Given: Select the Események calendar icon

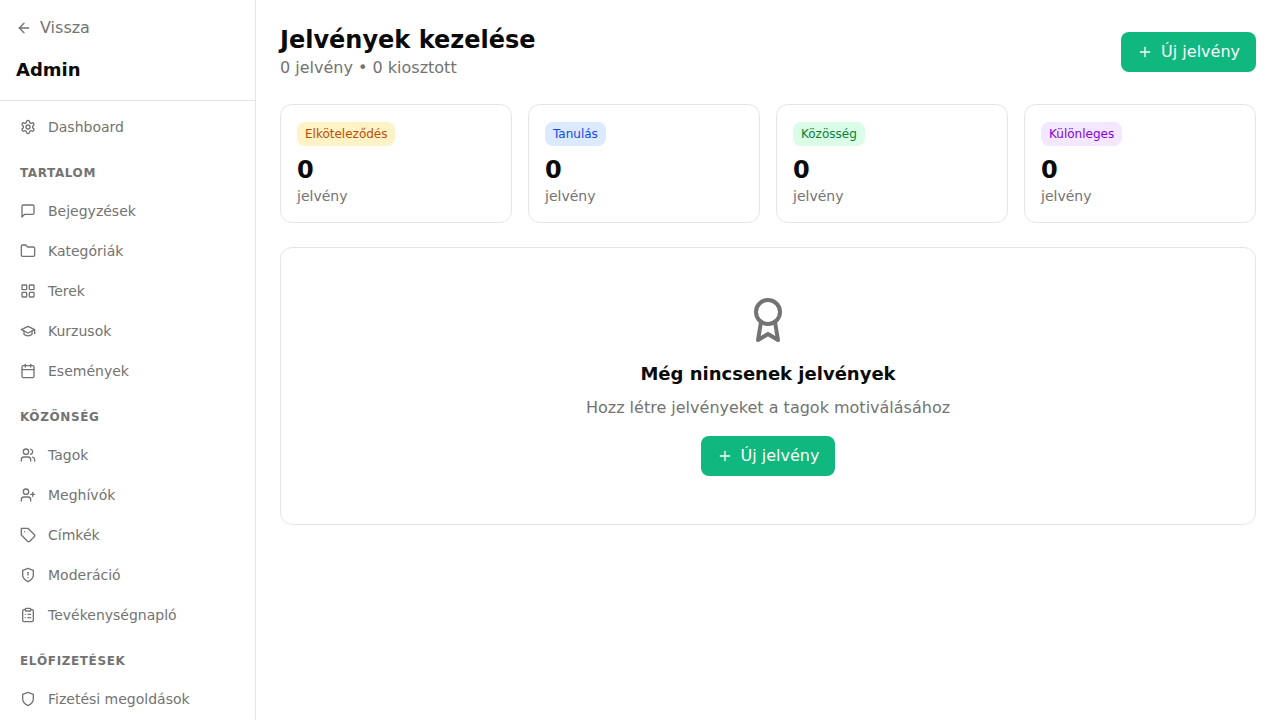Looking at the screenshot, I should (x=26, y=370).
